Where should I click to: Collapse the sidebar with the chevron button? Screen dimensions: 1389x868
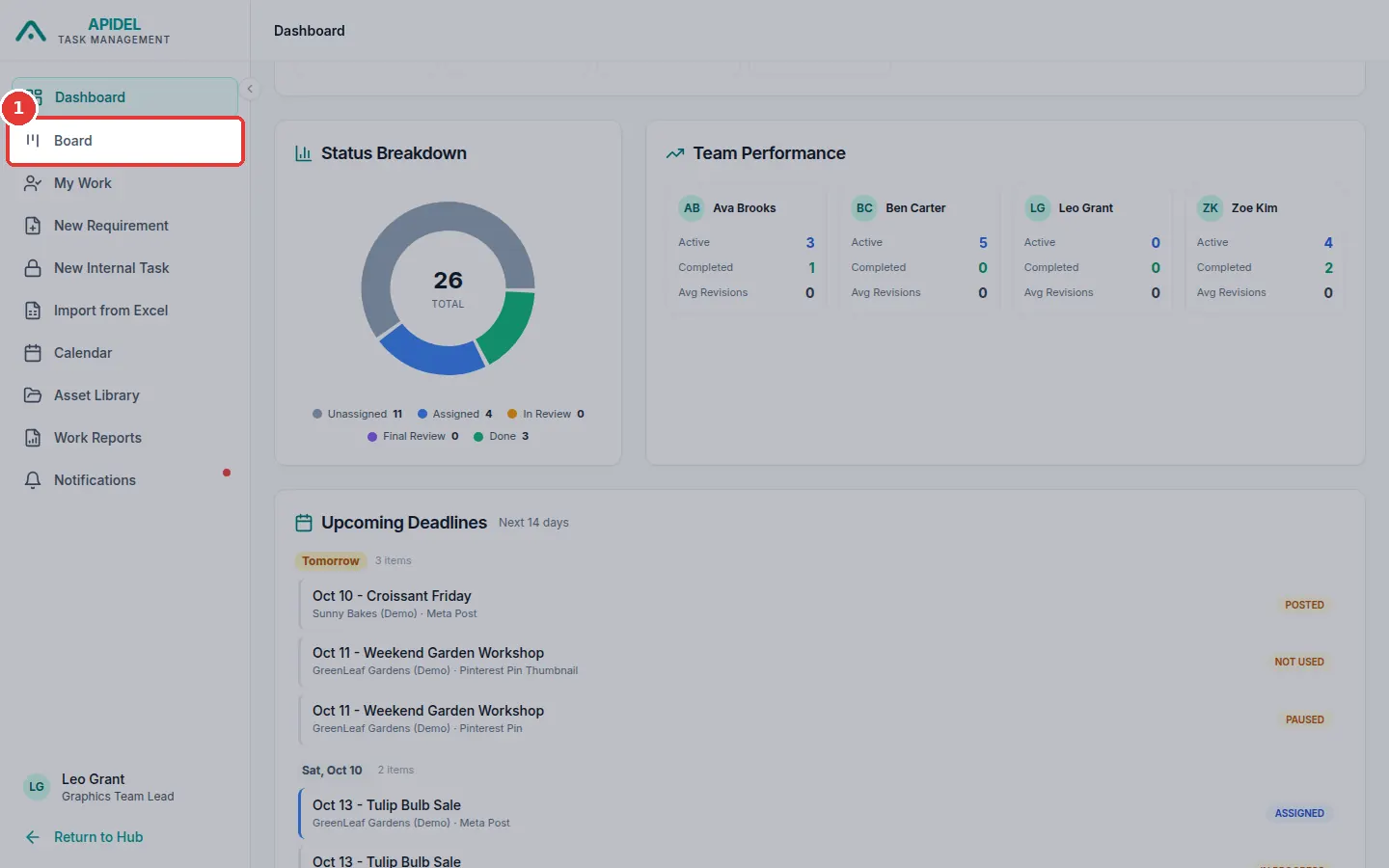click(x=250, y=89)
